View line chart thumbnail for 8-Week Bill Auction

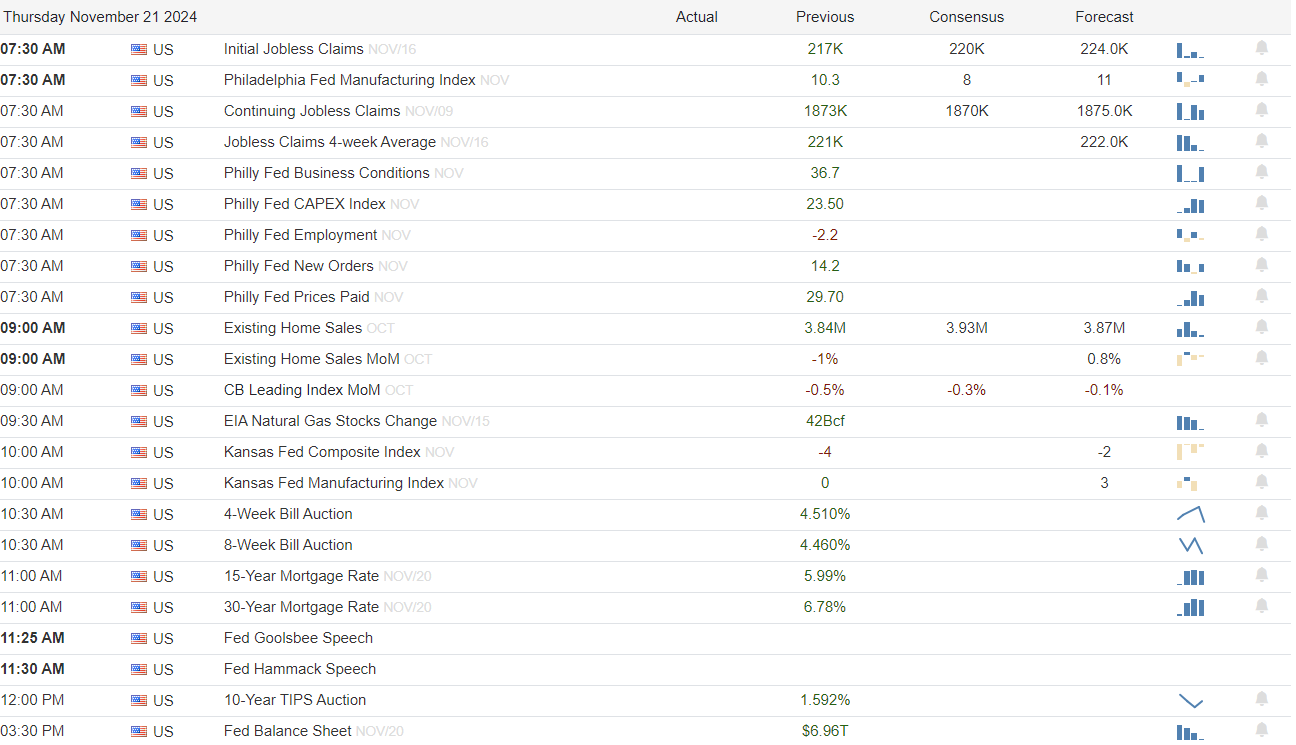coord(1191,545)
